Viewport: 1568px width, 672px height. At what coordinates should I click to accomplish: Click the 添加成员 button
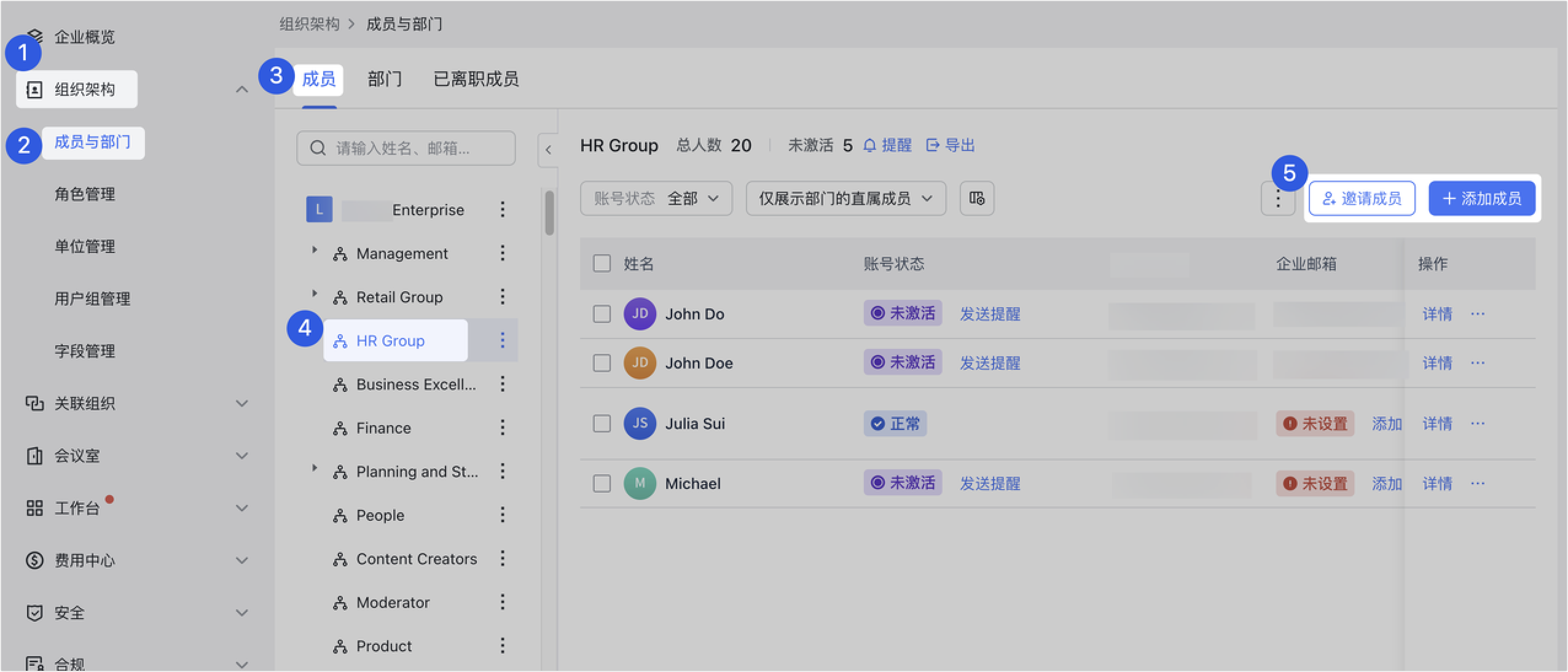pyautogui.click(x=1481, y=198)
